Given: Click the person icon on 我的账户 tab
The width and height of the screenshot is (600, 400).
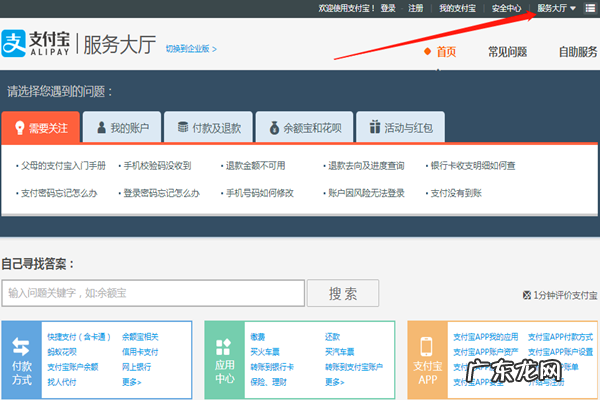Looking at the screenshot, I should (101, 127).
